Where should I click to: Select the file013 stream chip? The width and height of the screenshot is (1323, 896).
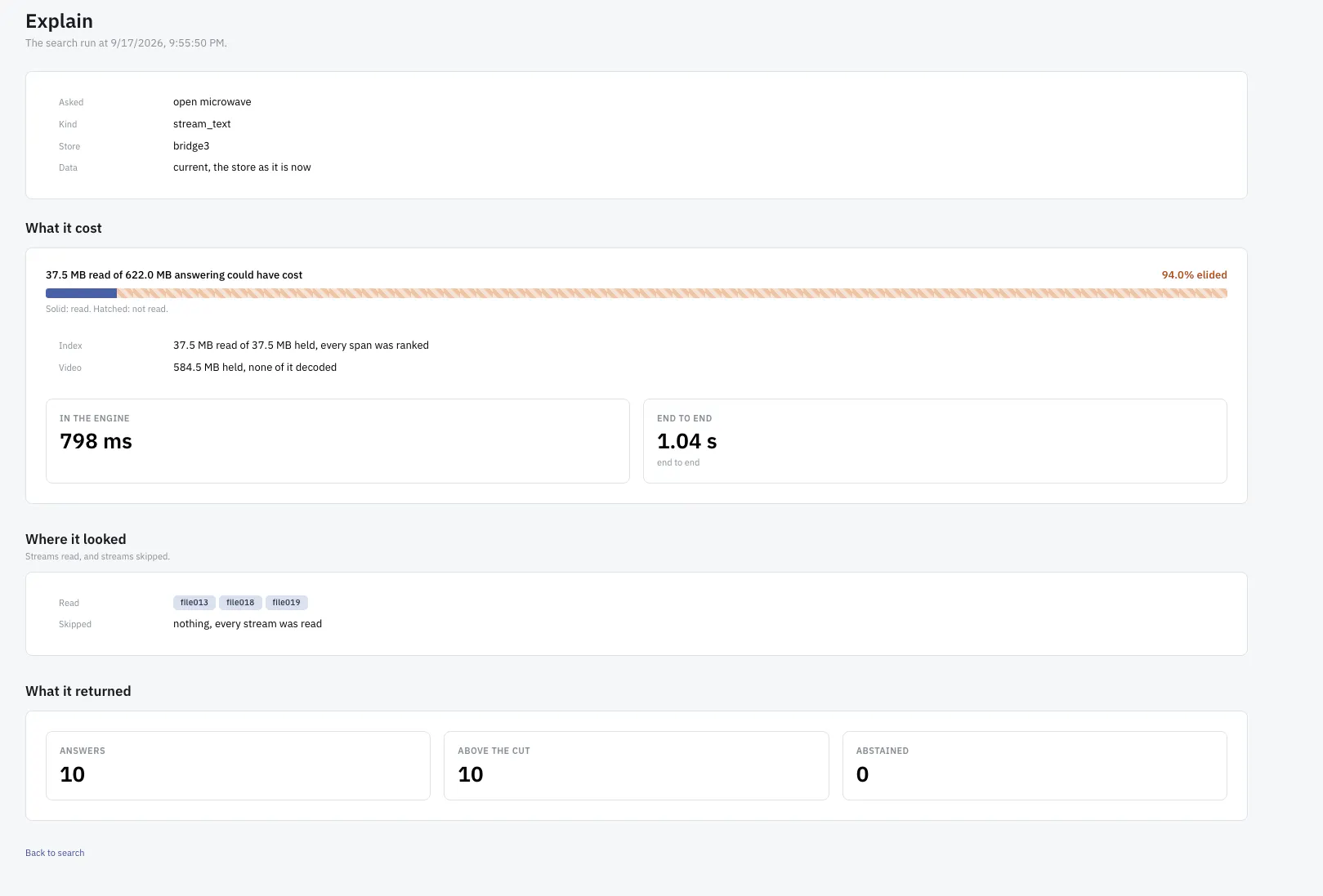coord(194,603)
